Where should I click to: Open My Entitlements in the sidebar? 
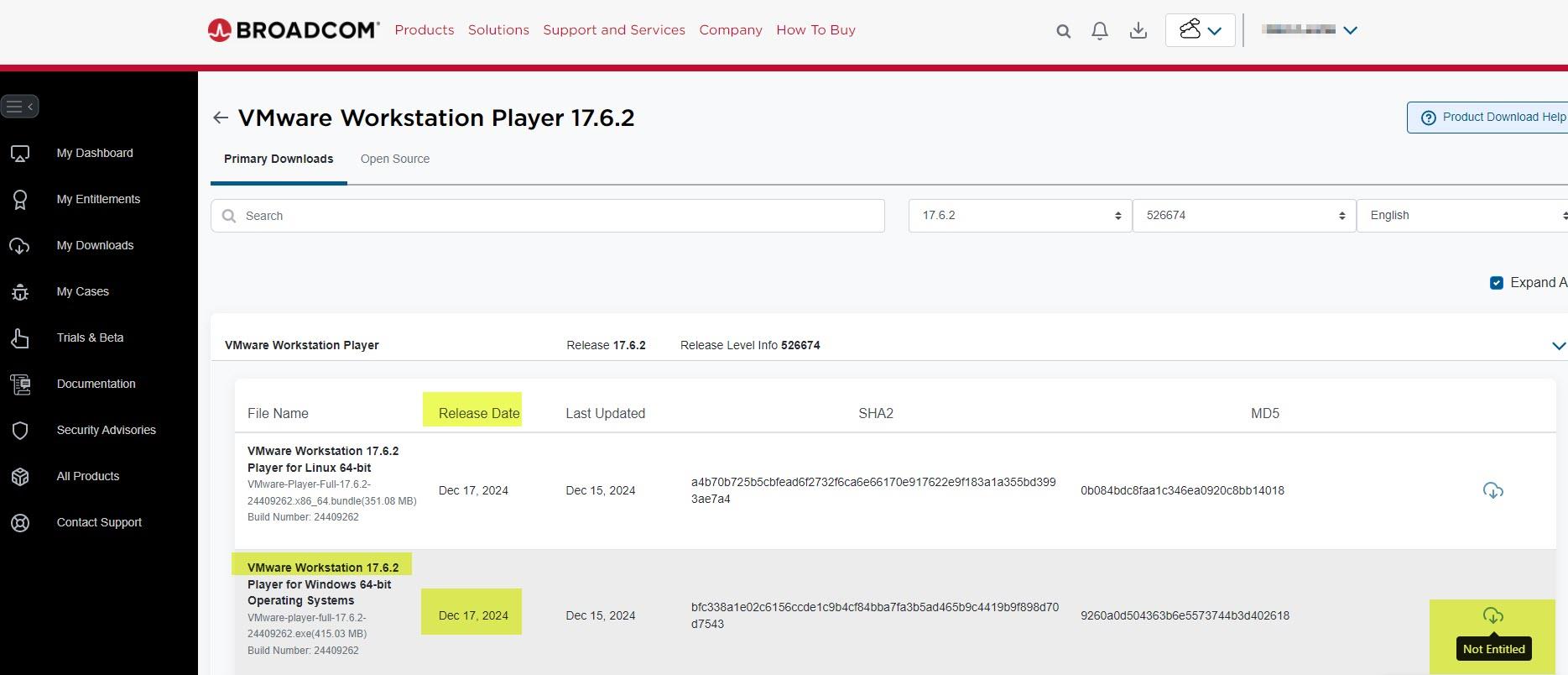(x=98, y=199)
